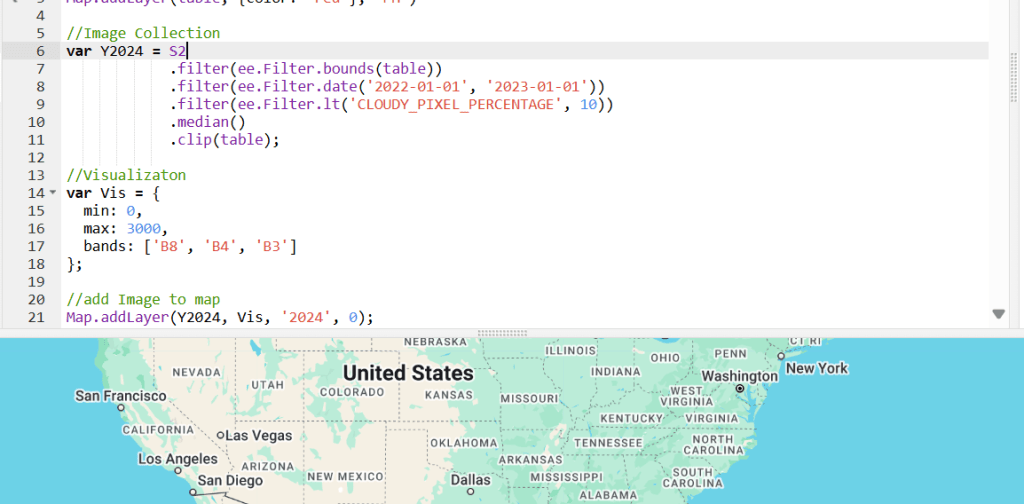
Task: Click the Washington capital marker on map
Action: coord(740,388)
